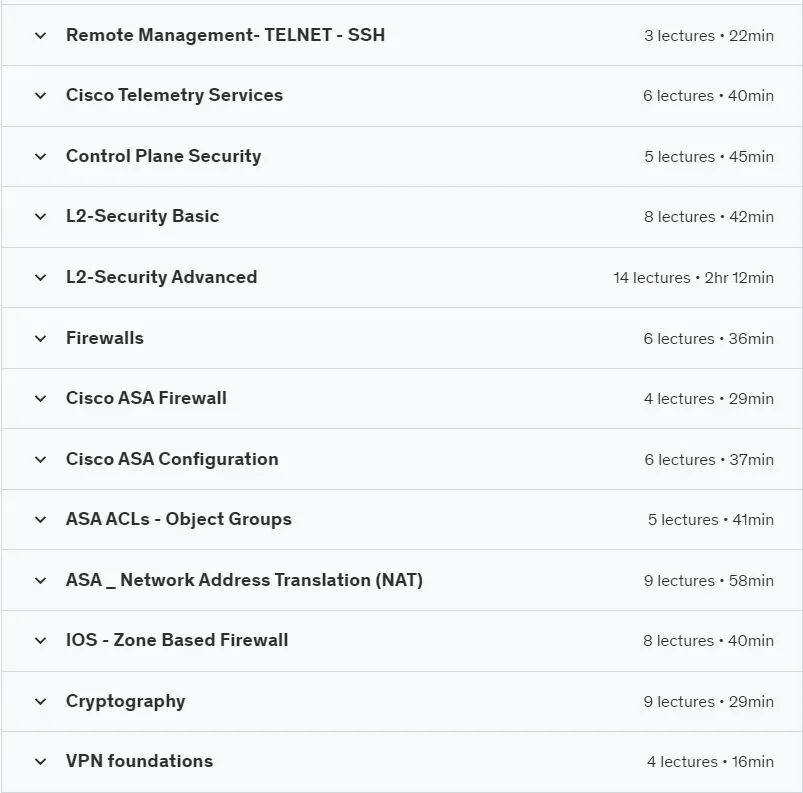Select the VPN foundations section title

139,761
